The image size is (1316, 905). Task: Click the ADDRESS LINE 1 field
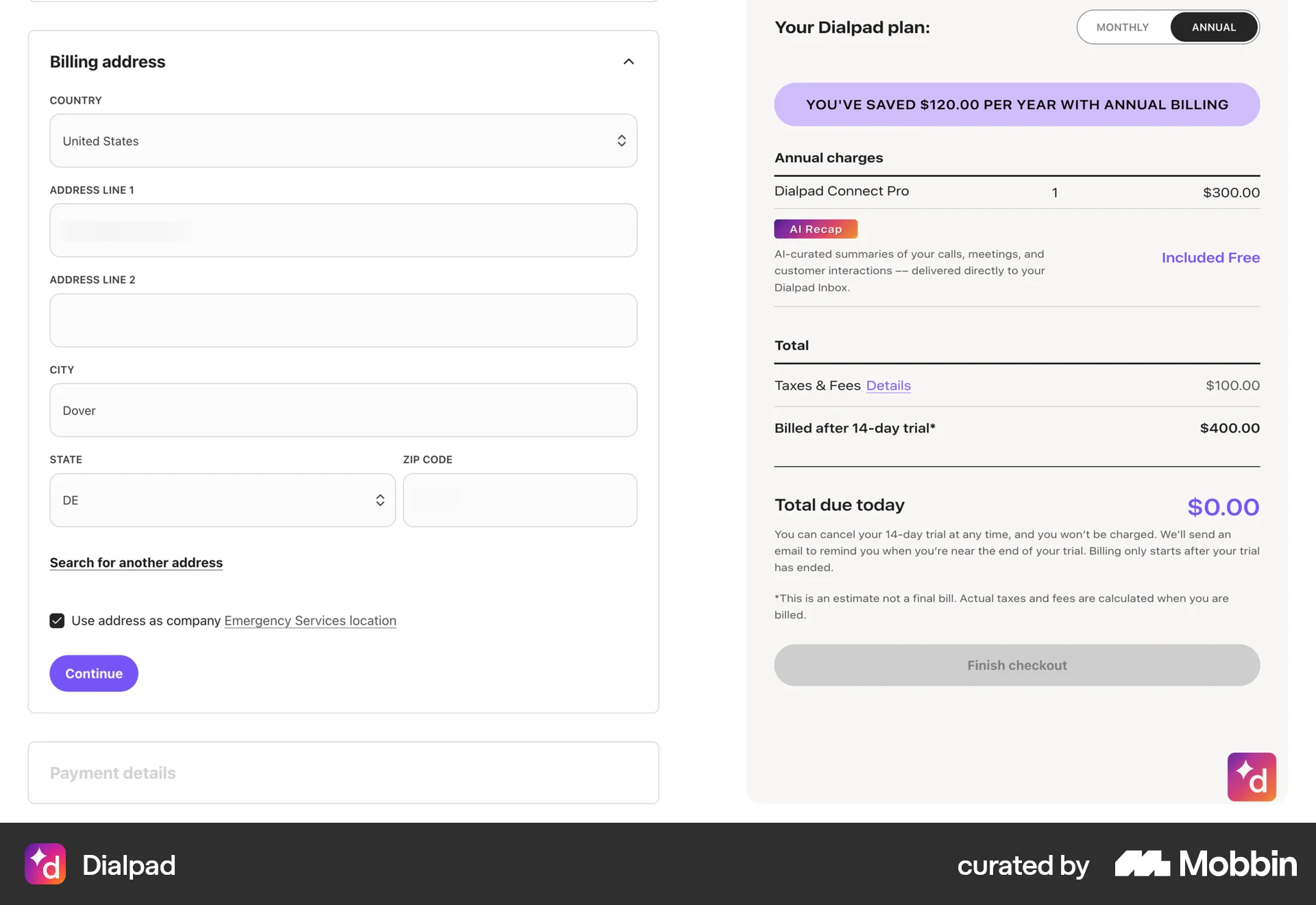(x=343, y=230)
